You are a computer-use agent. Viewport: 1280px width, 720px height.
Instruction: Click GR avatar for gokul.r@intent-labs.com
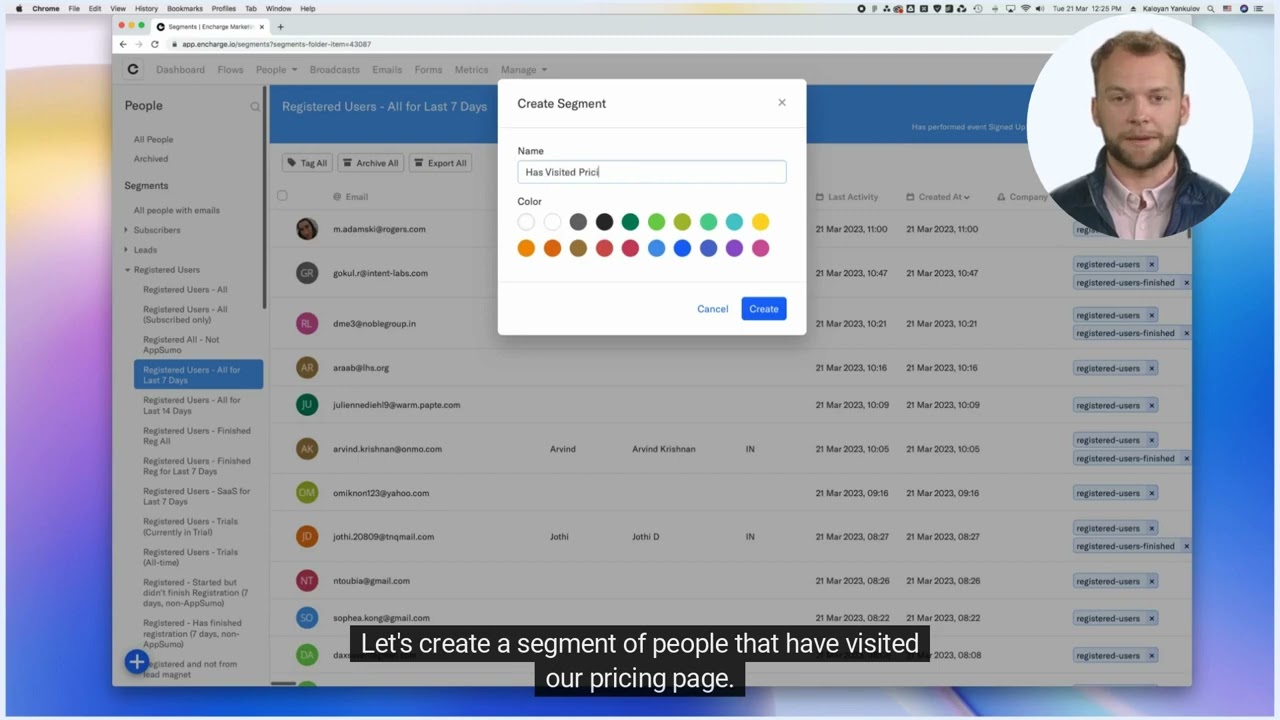click(x=307, y=273)
